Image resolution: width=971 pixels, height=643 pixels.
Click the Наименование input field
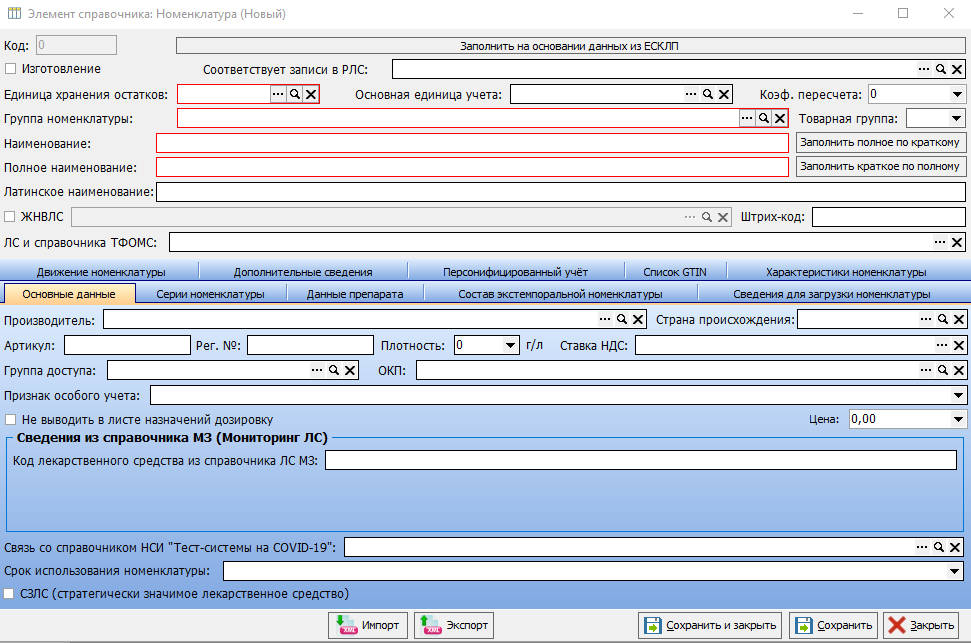472,143
